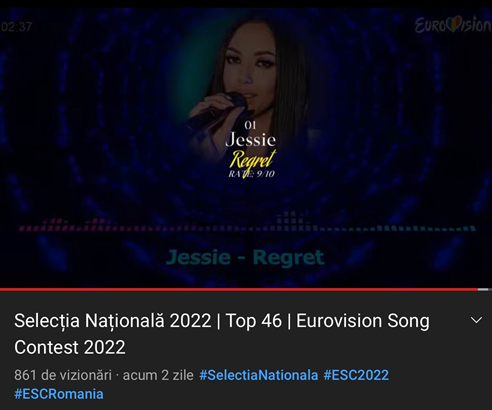Screen dimensions: 492x410
Task: Click 'Contest 2022' title second line
Action: click(70, 347)
